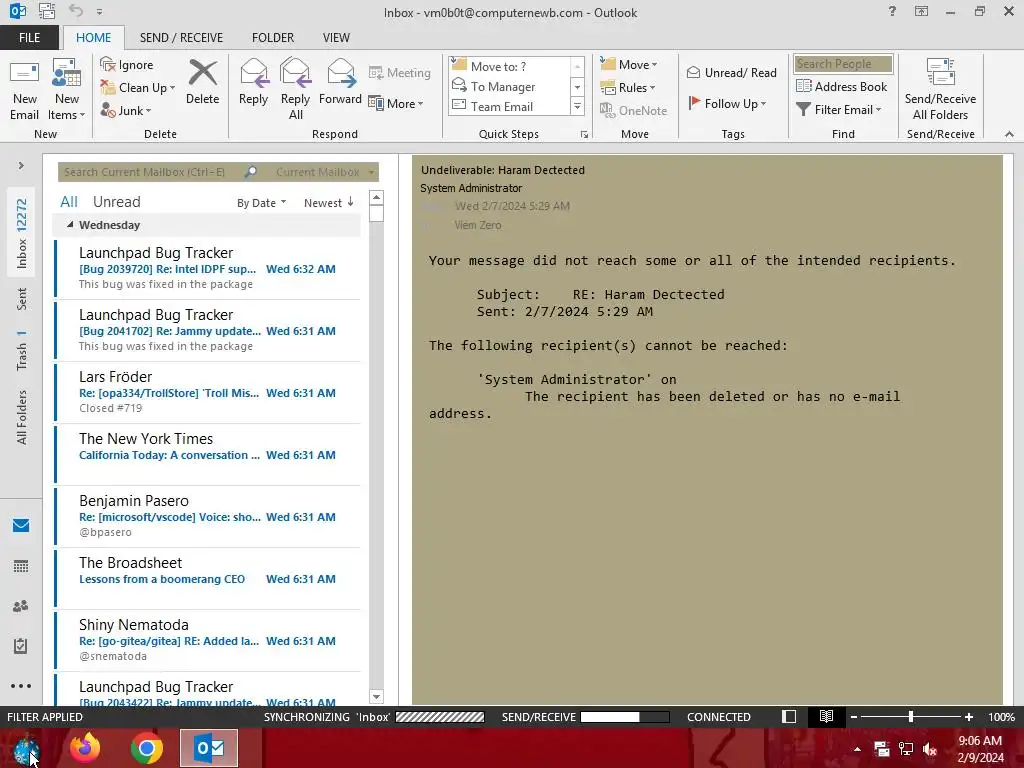This screenshot has width=1024, height=768.
Task: Collapse the ribbon
Action: [1009, 134]
